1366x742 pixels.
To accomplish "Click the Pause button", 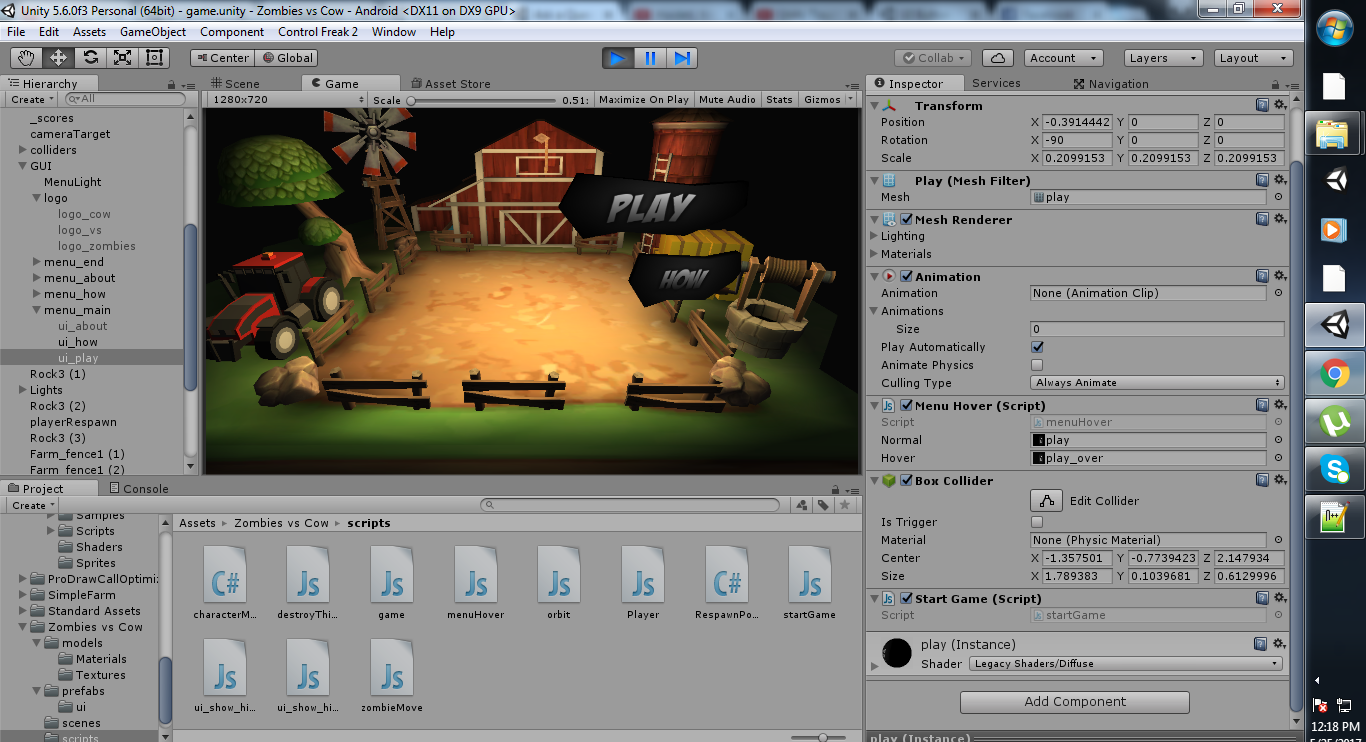I will pyautogui.click(x=650, y=58).
